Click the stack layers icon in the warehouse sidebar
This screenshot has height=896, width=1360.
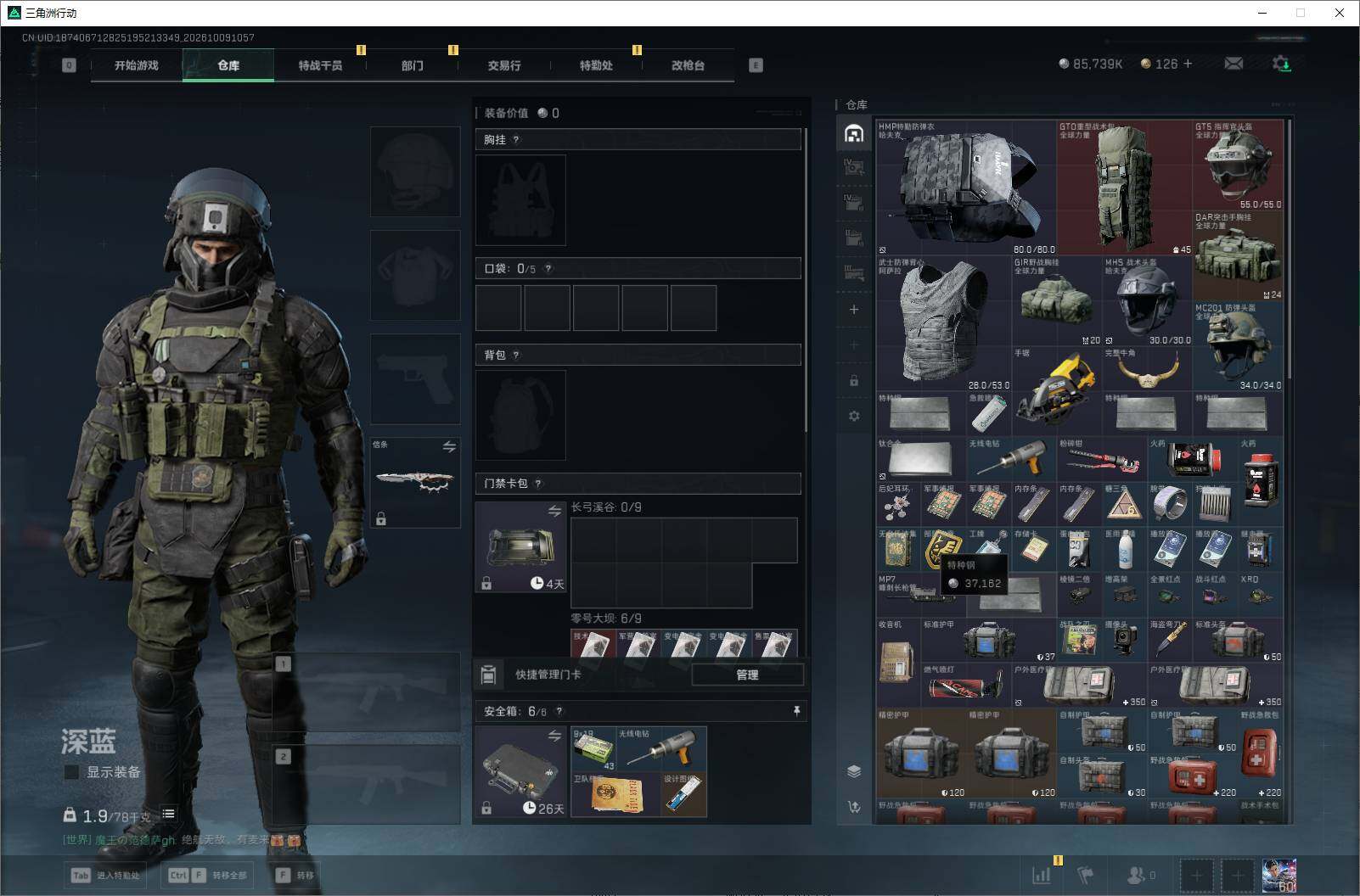(854, 771)
